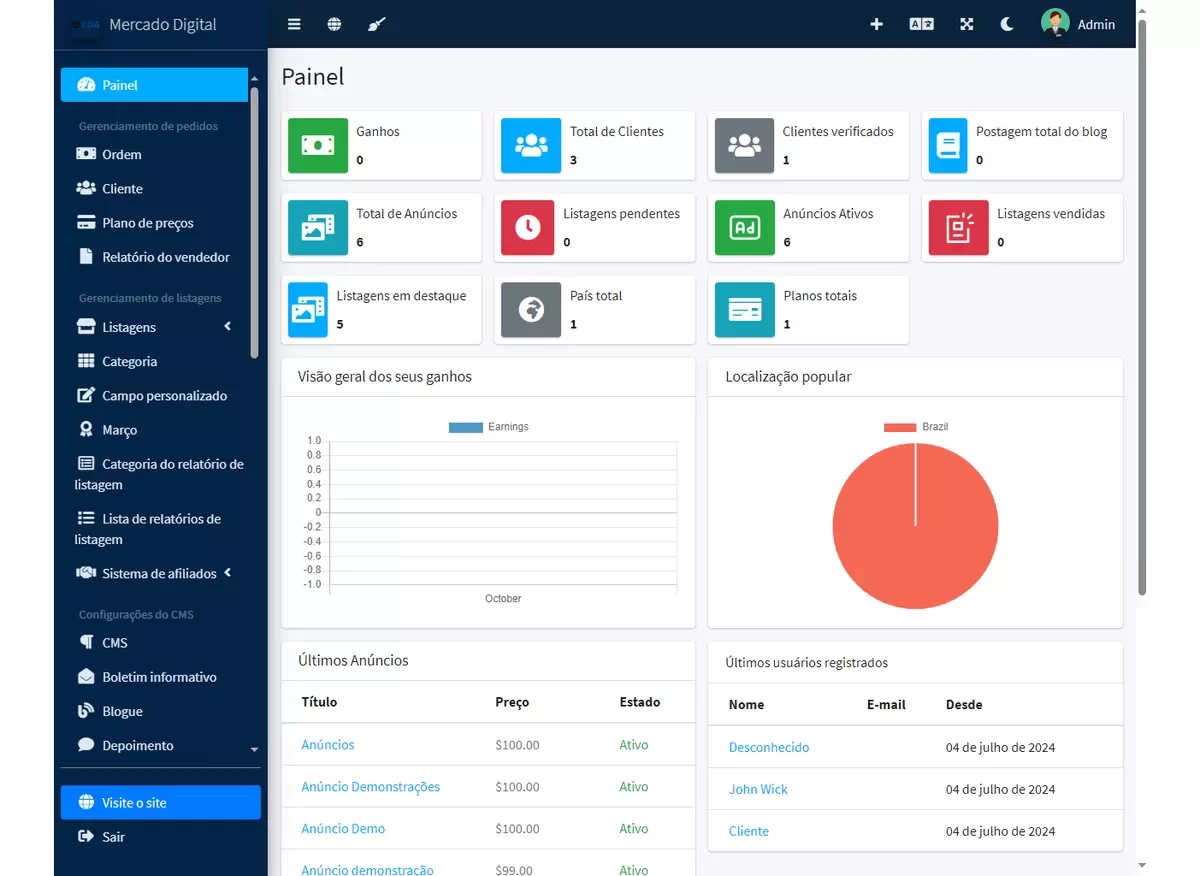Click the broom clear-cache icon
Screen dimensions: 1200x876
(376, 24)
